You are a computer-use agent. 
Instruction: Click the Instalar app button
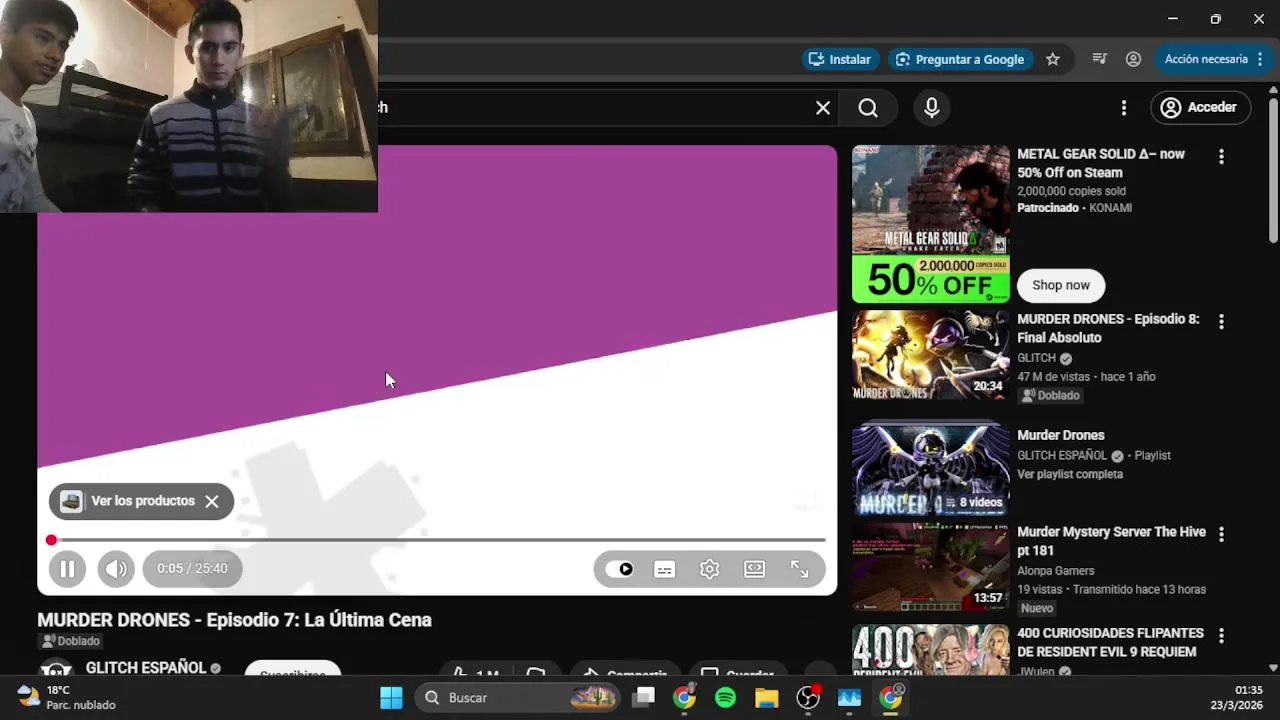point(840,59)
